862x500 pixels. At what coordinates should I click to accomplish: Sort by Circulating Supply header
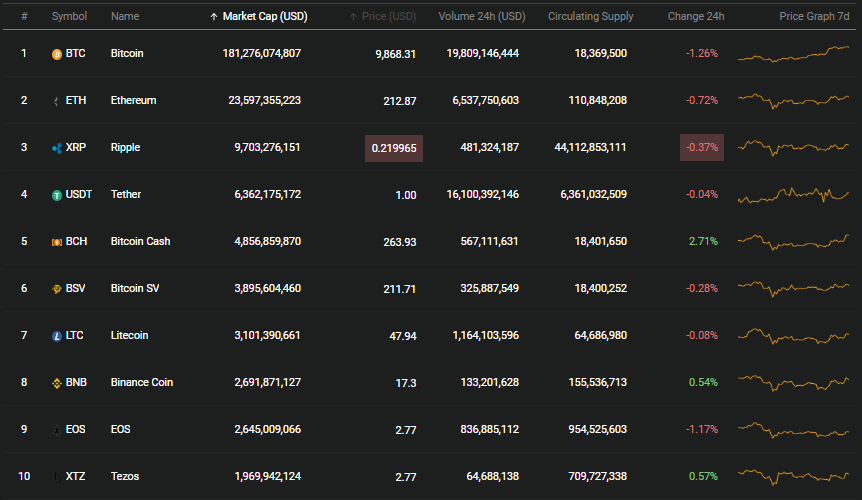[x=590, y=16]
